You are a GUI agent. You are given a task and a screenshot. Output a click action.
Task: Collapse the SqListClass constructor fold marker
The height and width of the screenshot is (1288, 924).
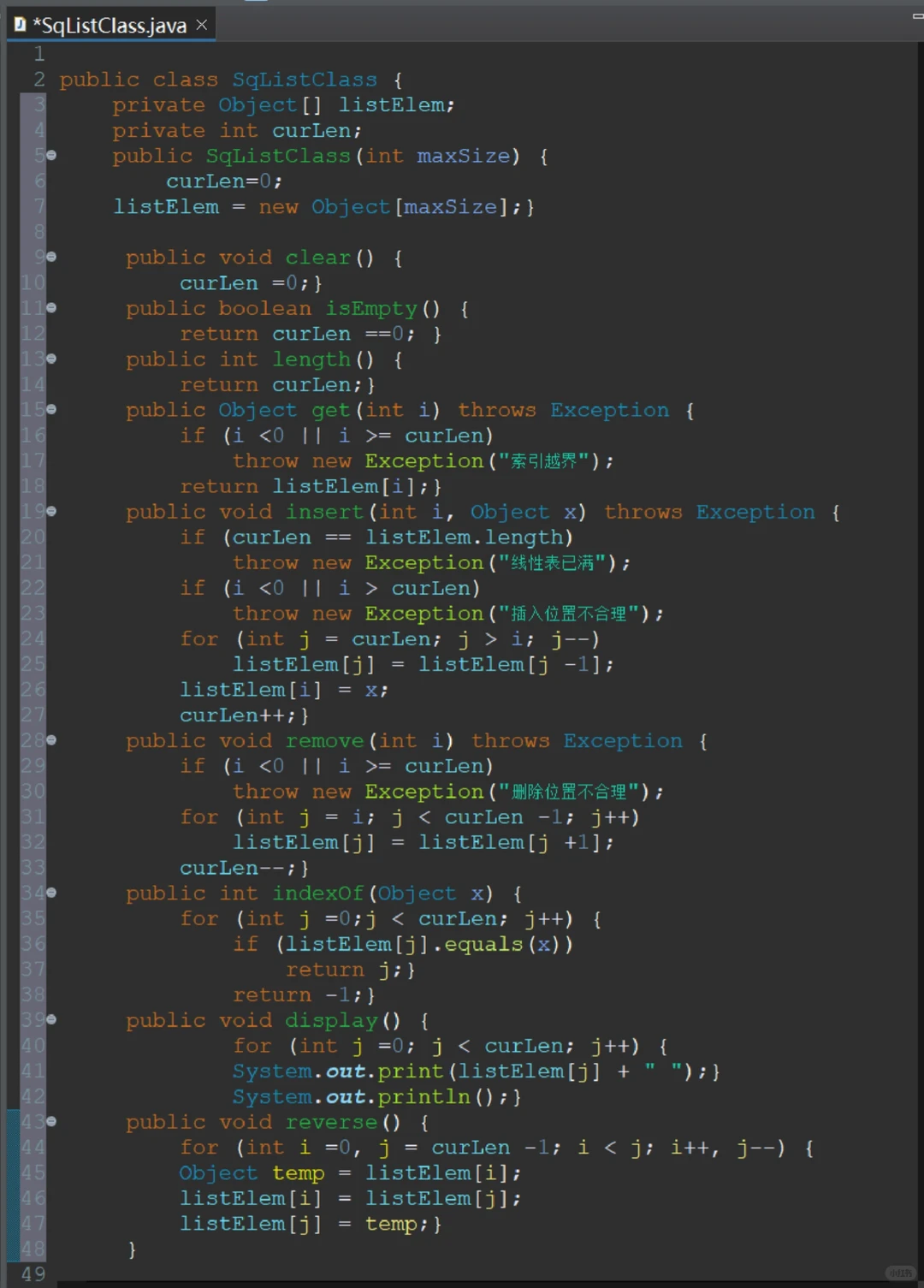[x=51, y=155]
